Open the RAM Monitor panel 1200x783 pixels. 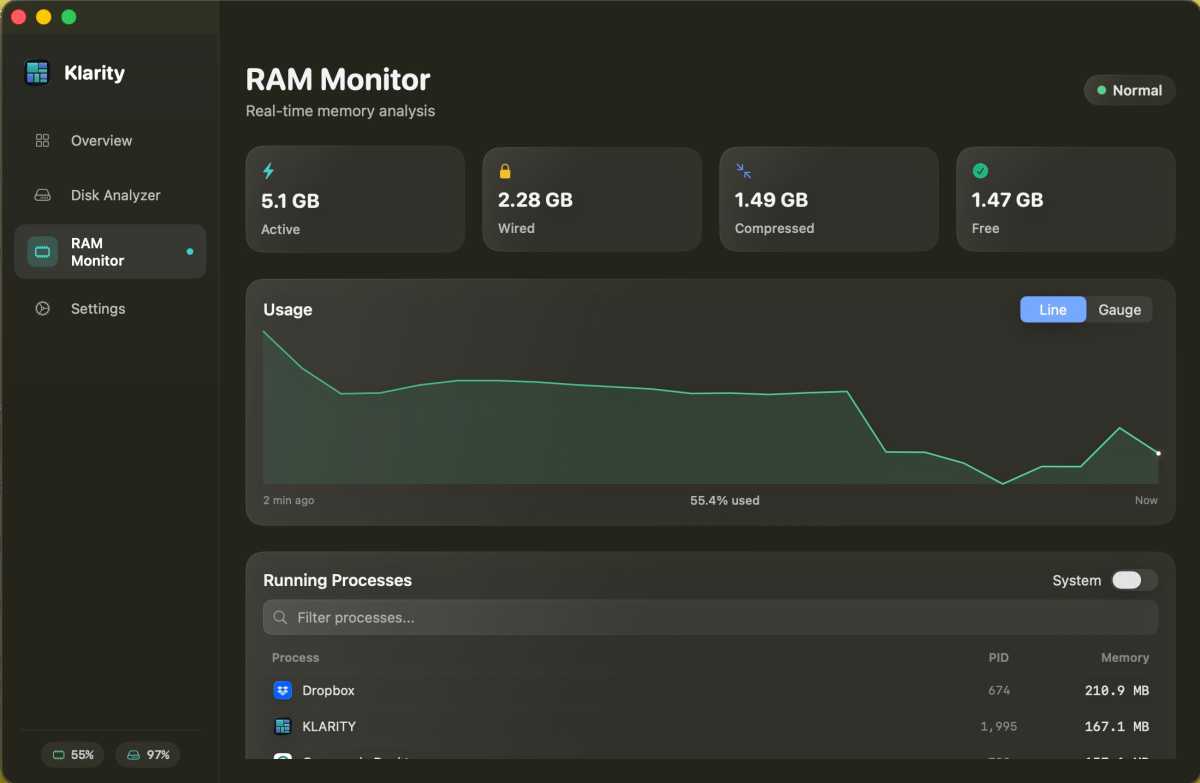click(110, 251)
